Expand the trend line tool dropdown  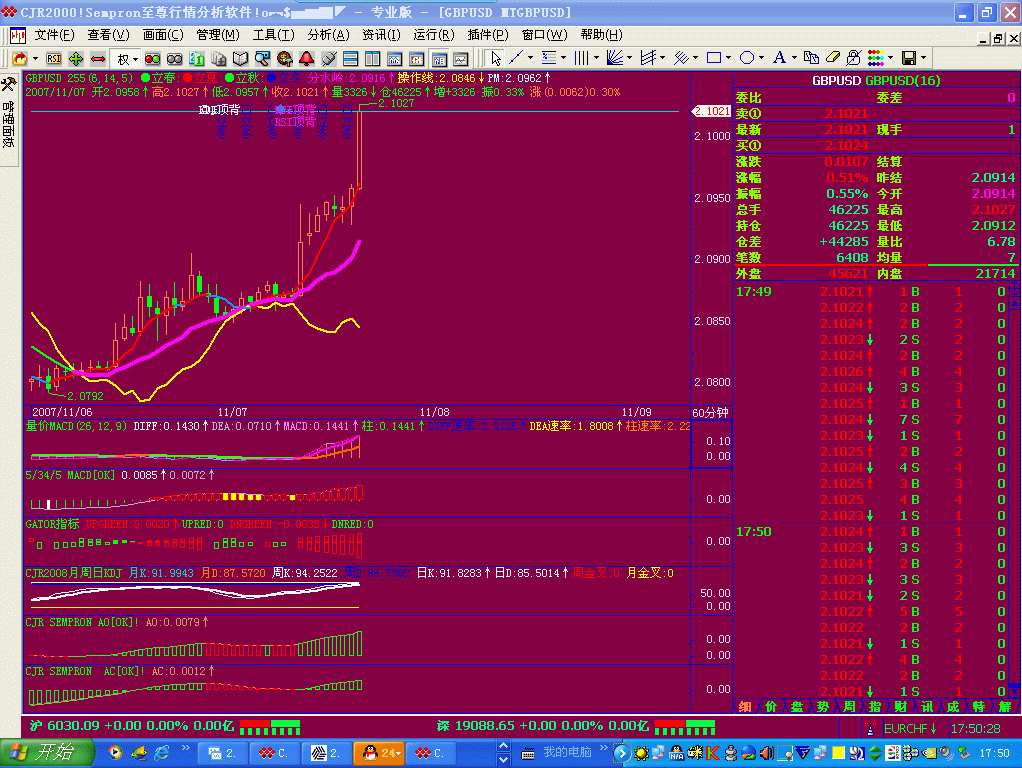pyautogui.click(x=530, y=59)
